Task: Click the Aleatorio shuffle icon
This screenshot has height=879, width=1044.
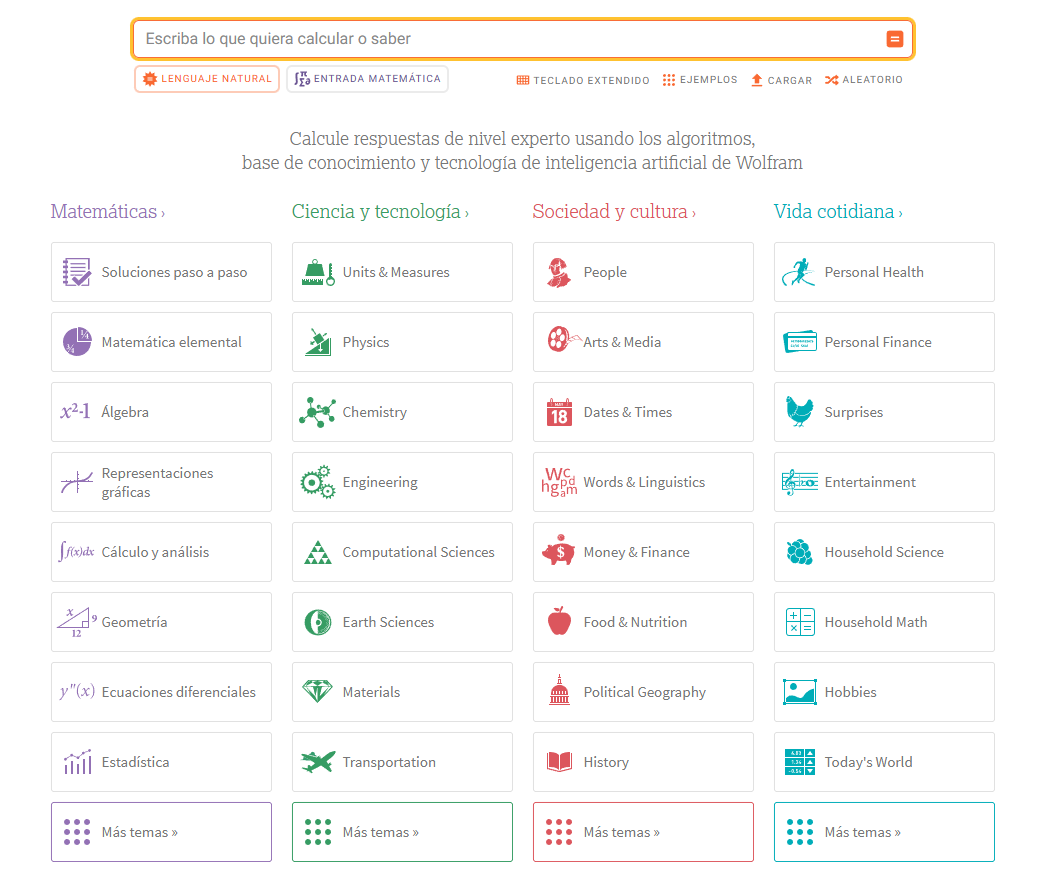Action: 830,80
